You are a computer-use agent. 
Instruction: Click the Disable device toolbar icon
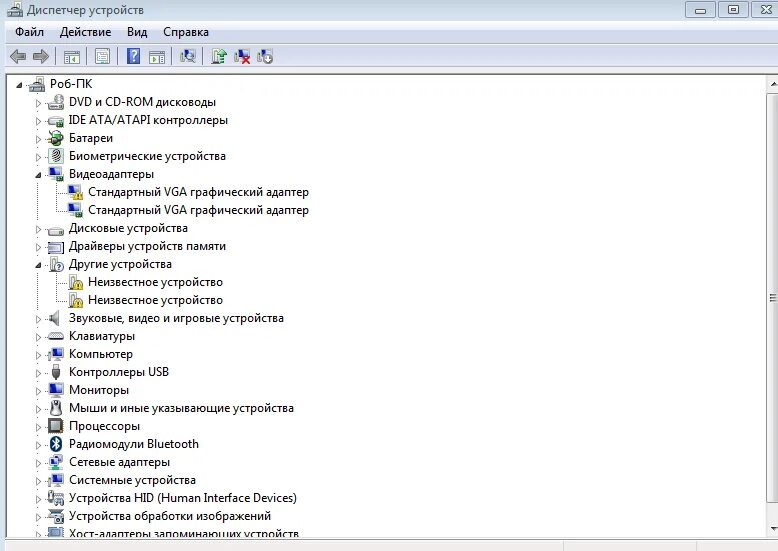point(265,56)
